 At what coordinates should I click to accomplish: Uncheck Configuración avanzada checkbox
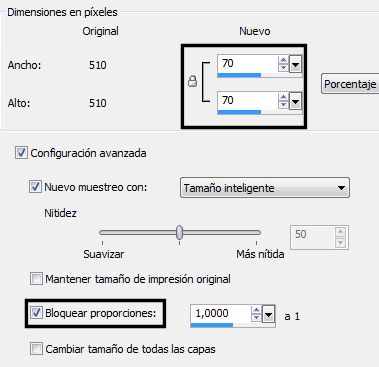click(x=21, y=153)
